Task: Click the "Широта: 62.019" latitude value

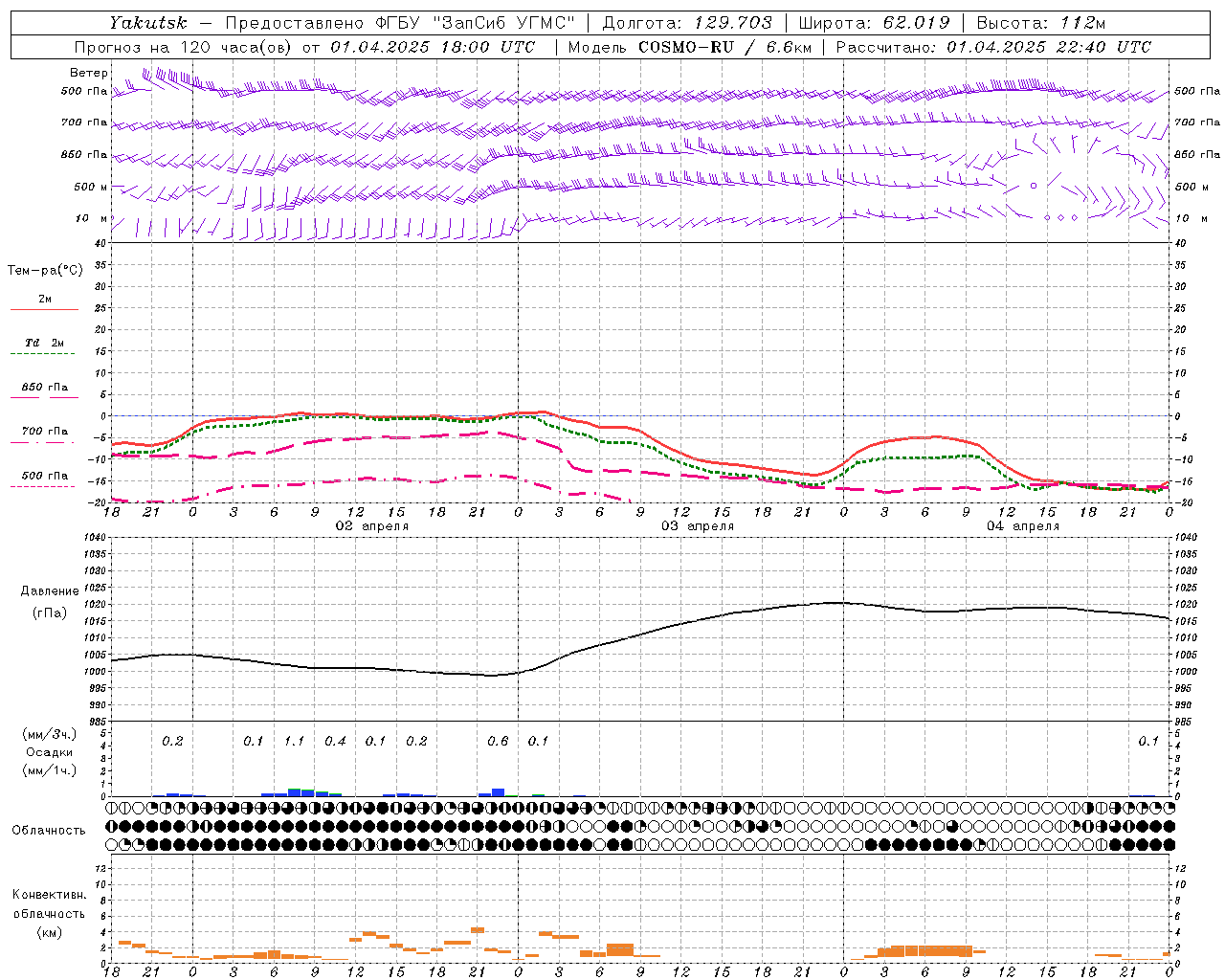Action: [874, 23]
